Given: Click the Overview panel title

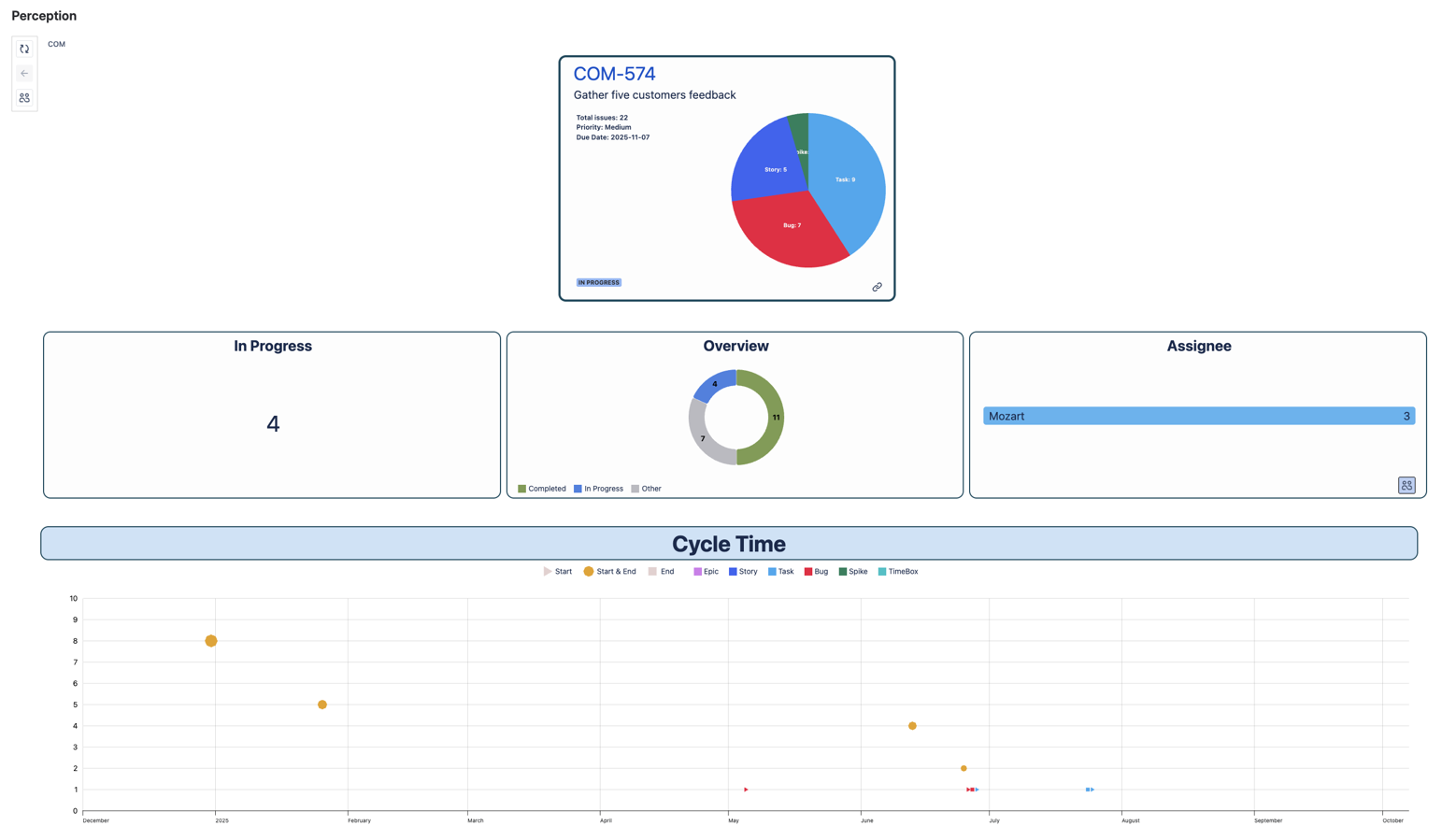Looking at the screenshot, I should (x=735, y=346).
